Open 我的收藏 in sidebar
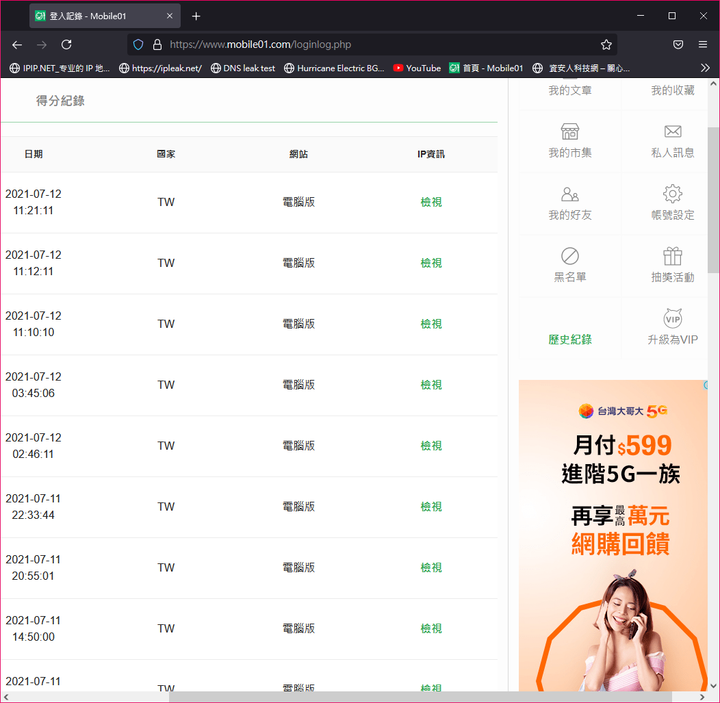 672,90
